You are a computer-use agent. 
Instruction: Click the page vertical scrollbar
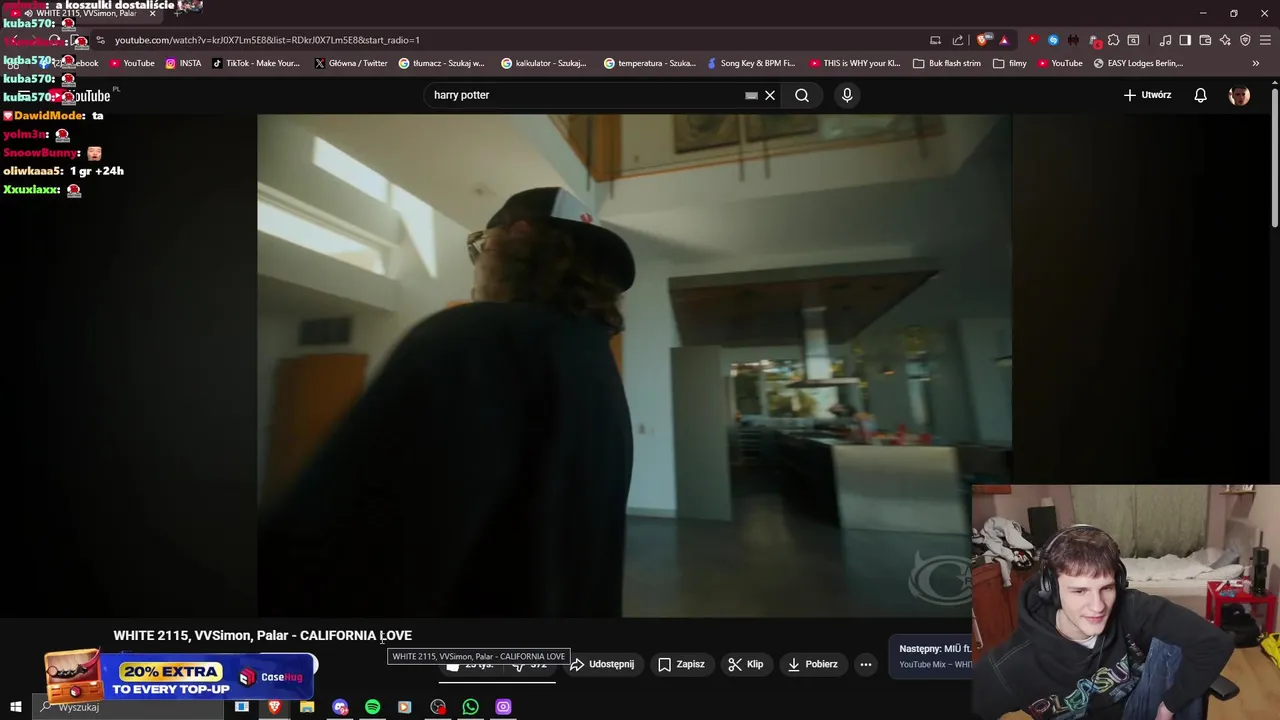[1275, 160]
